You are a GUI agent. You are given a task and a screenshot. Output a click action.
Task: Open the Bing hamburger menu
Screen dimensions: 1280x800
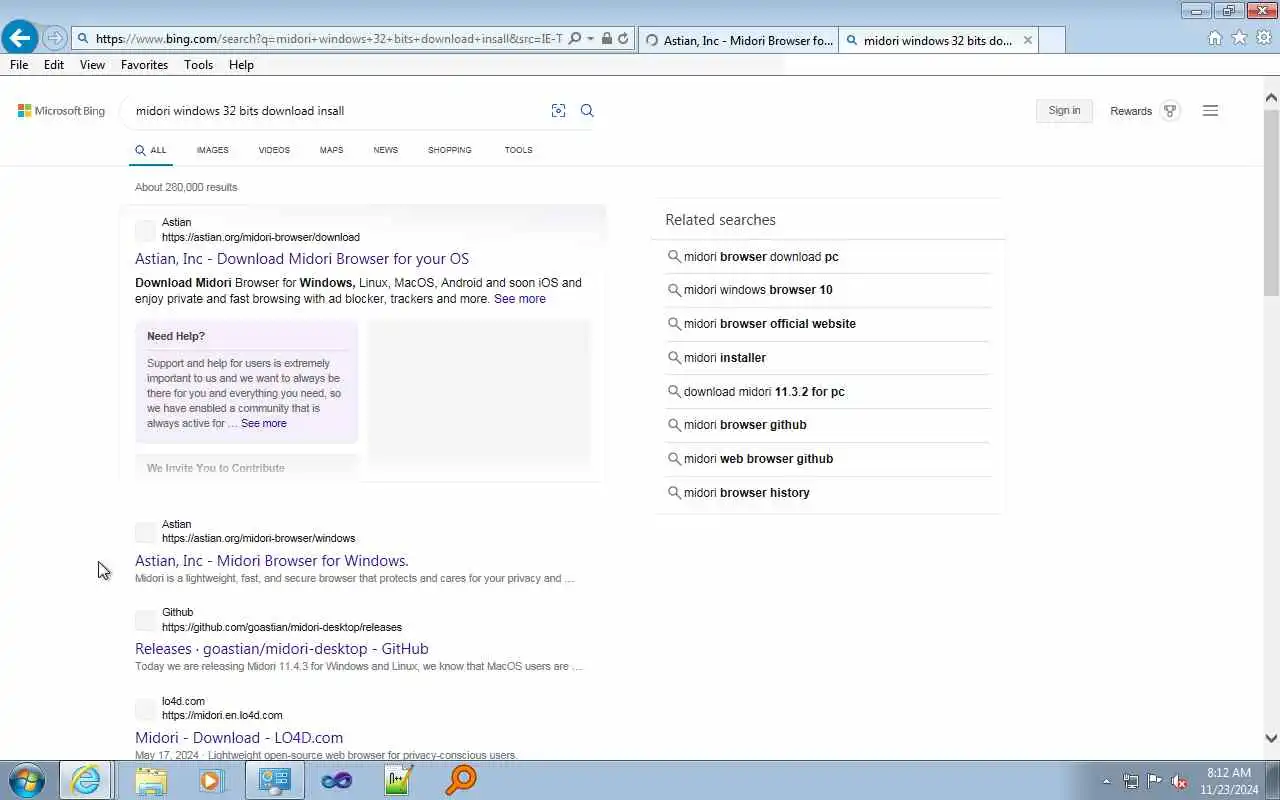click(1210, 111)
